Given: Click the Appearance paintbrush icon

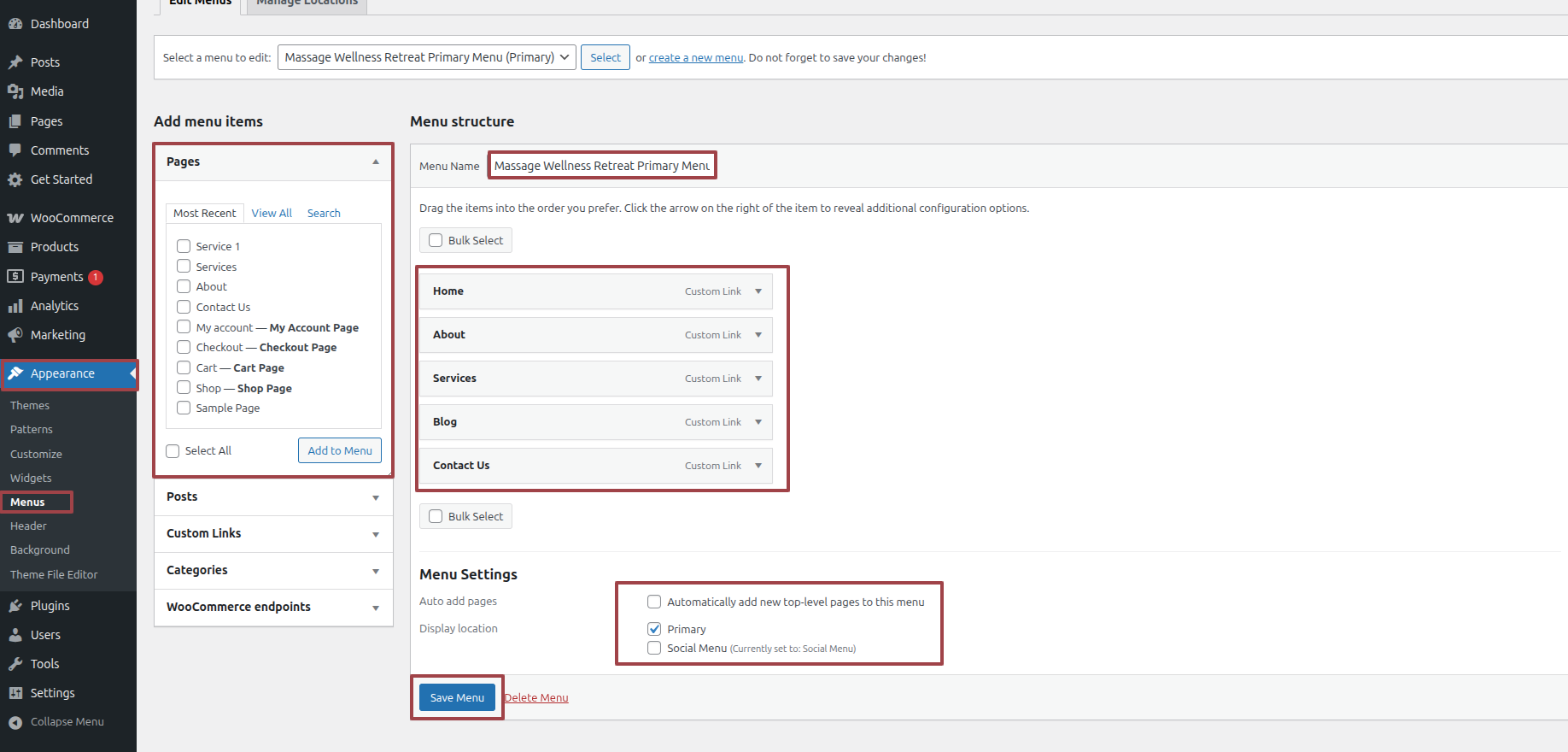Looking at the screenshot, I should [15, 373].
